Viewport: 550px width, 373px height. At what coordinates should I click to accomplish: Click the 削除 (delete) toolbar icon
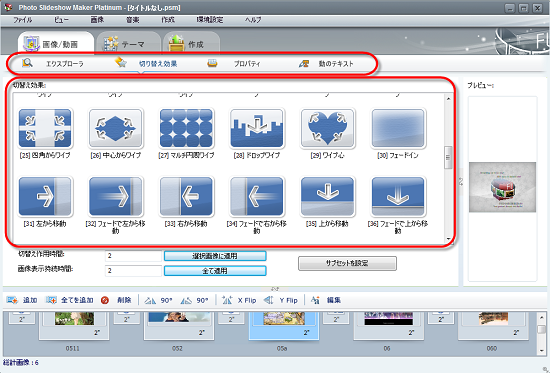click(x=105, y=300)
